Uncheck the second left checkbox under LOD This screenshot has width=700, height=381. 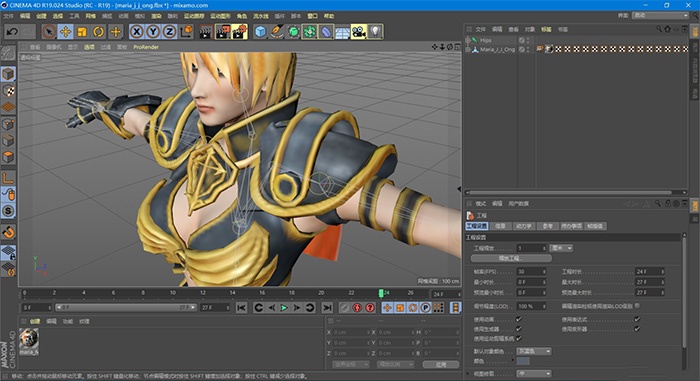pos(519,329)
